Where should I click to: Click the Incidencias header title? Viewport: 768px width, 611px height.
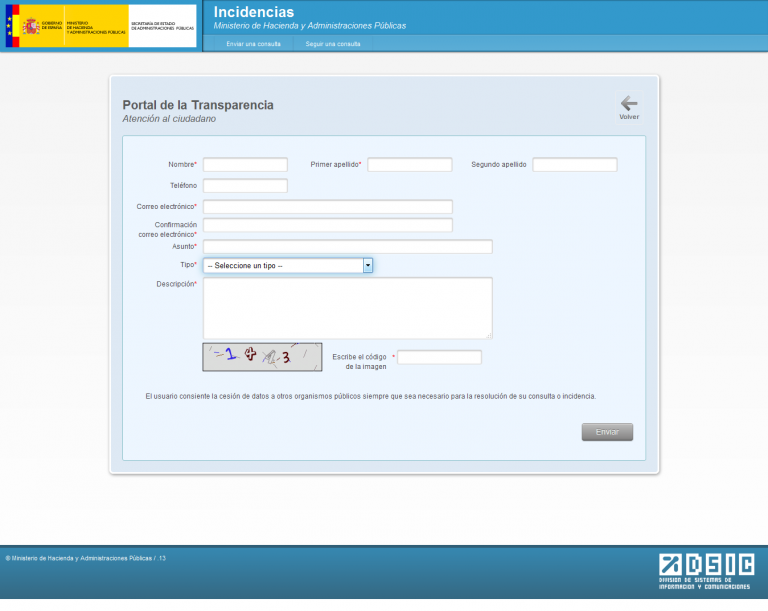254,12
